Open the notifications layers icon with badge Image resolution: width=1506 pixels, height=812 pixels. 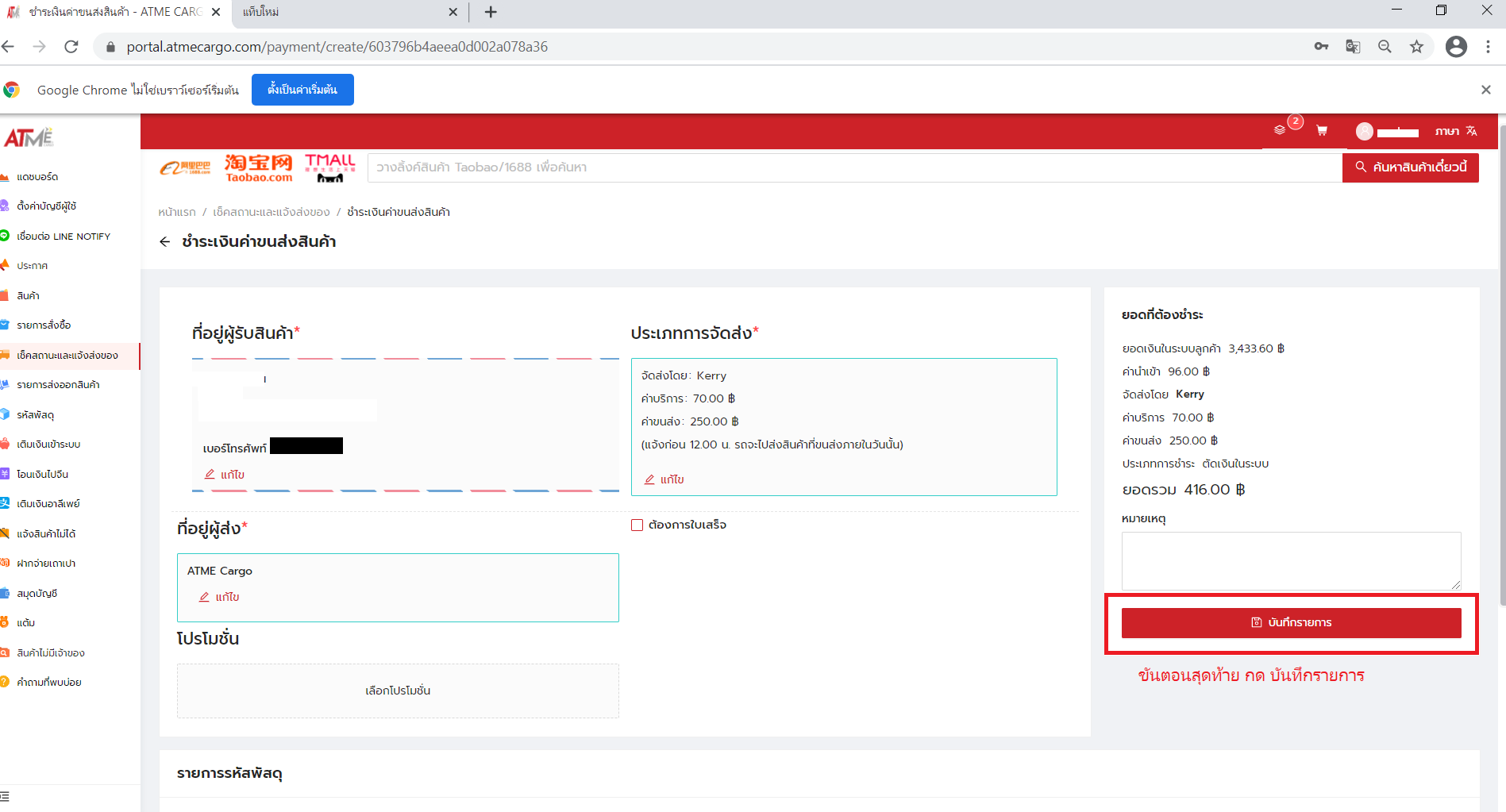click(1280, 130)
